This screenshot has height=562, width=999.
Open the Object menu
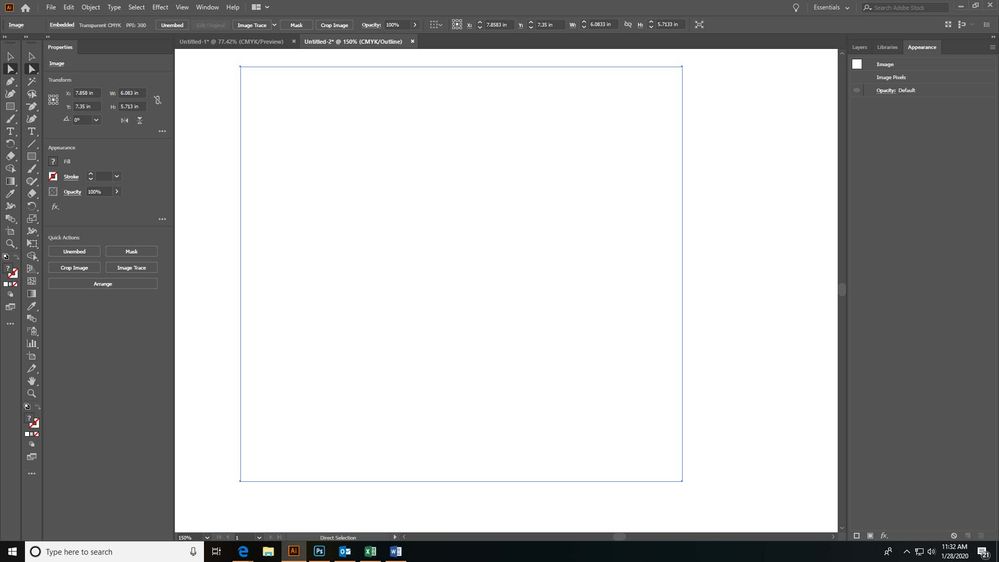(90, 8)
